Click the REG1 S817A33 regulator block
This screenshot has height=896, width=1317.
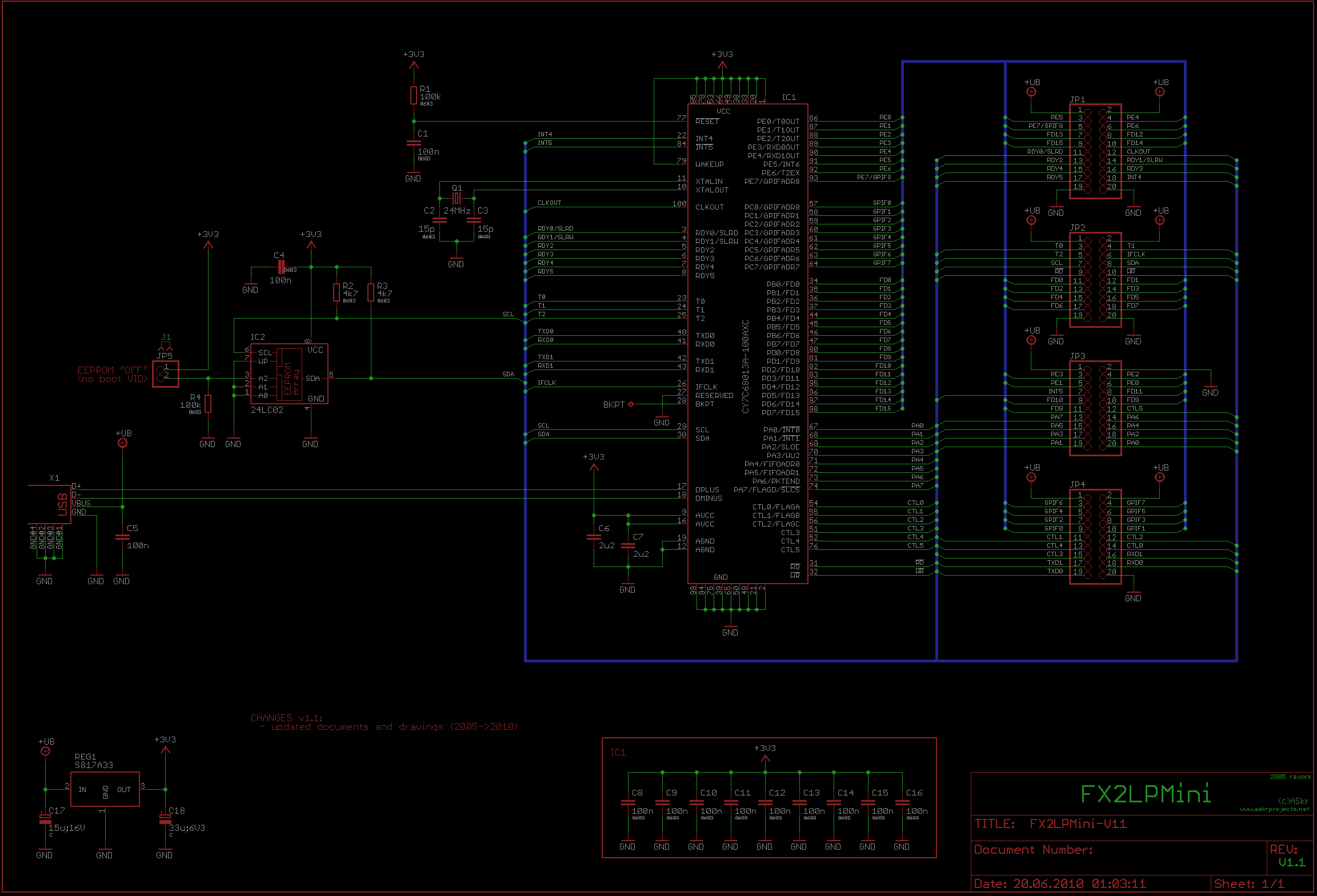click(x=105, y=789)
